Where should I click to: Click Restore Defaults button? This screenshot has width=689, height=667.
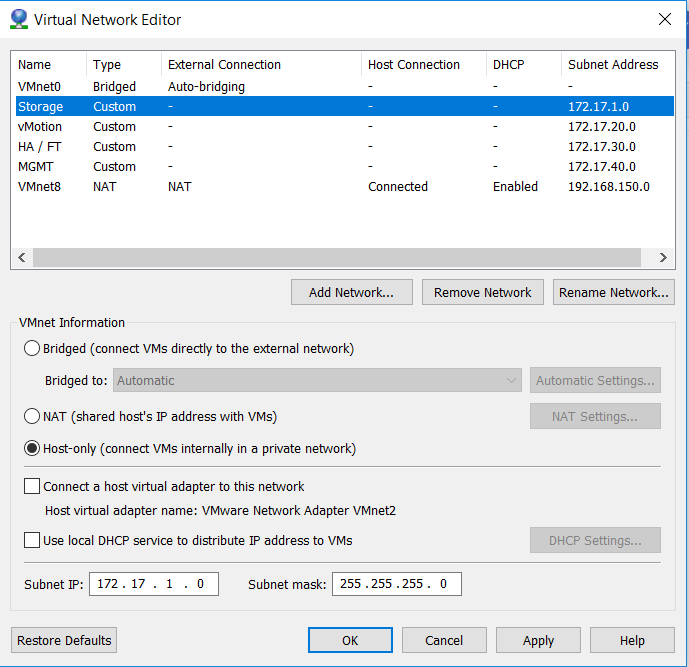(64, 640)
